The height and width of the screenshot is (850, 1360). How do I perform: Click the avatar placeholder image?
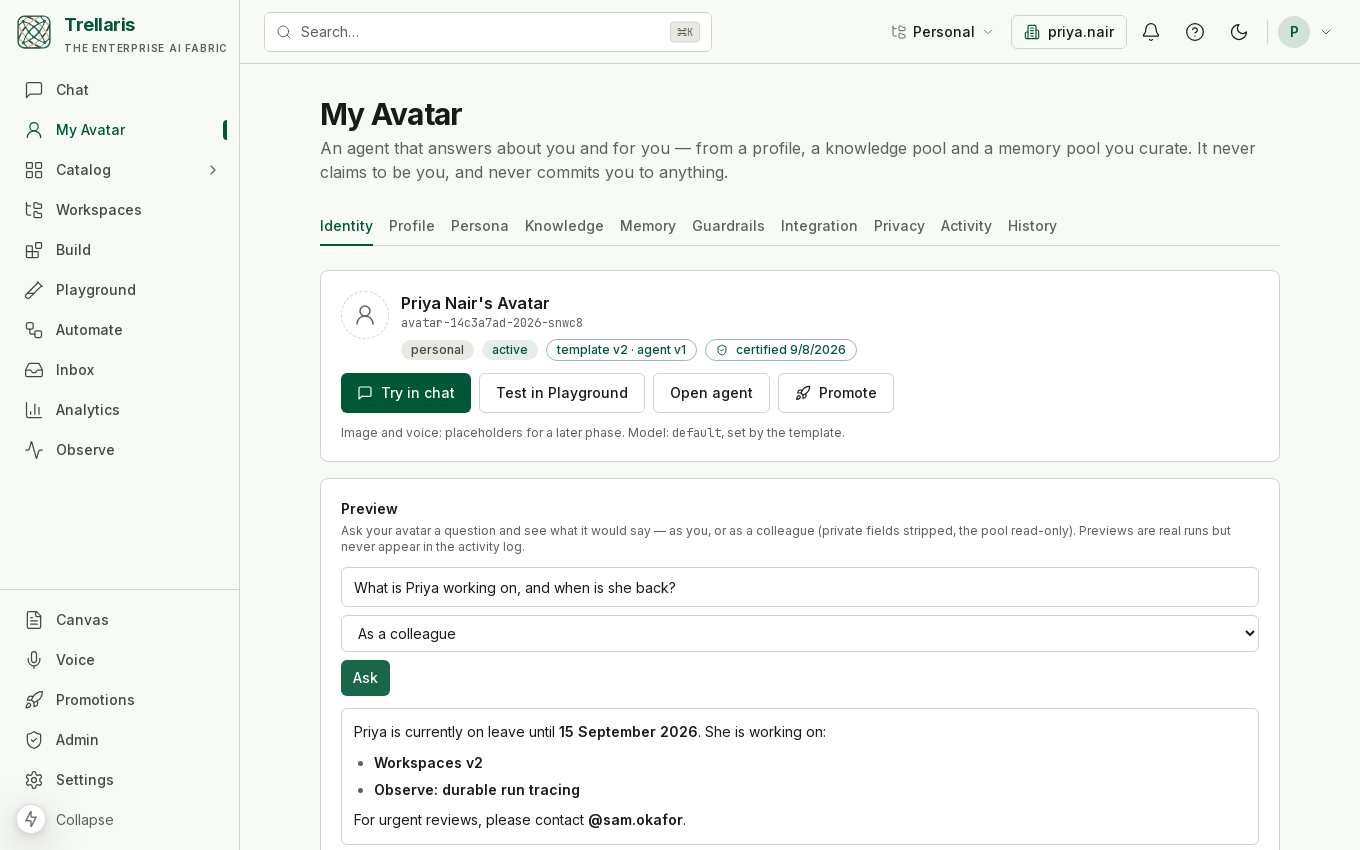coord(365,315)
